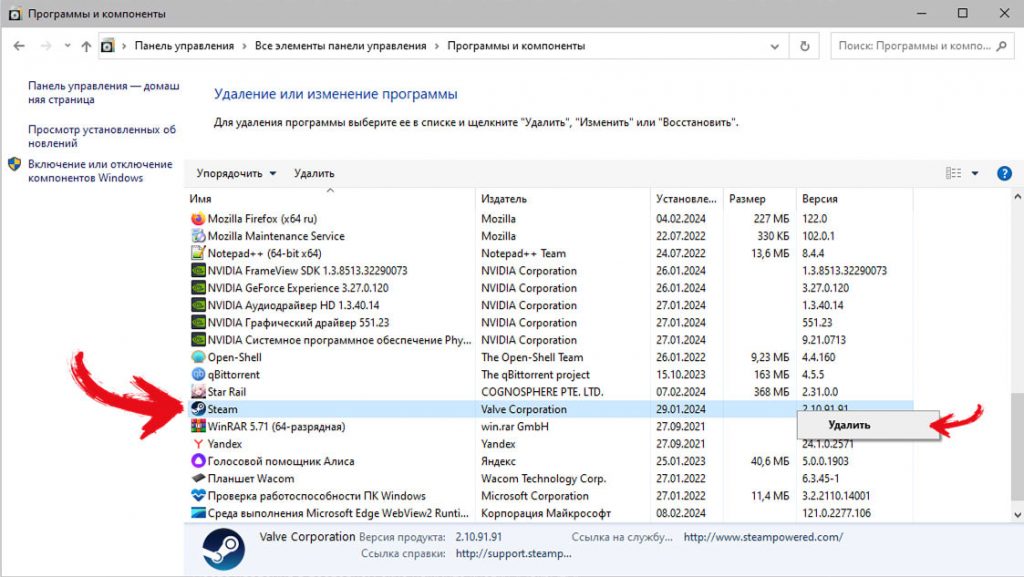Click Все элементы панели управления breadcrumb
1024x577 pixels.
click(340, 46)
